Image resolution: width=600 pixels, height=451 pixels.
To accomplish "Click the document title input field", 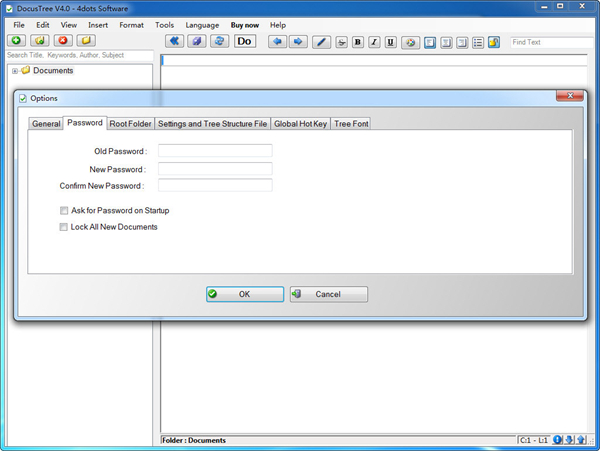I will click(374, 60).
